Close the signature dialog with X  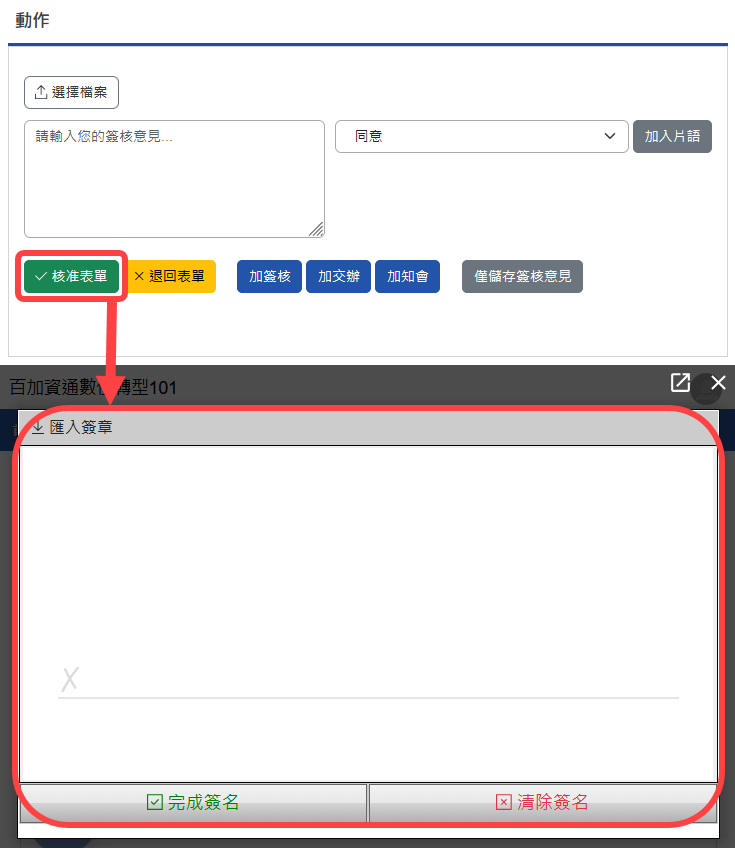click(718, 382)
